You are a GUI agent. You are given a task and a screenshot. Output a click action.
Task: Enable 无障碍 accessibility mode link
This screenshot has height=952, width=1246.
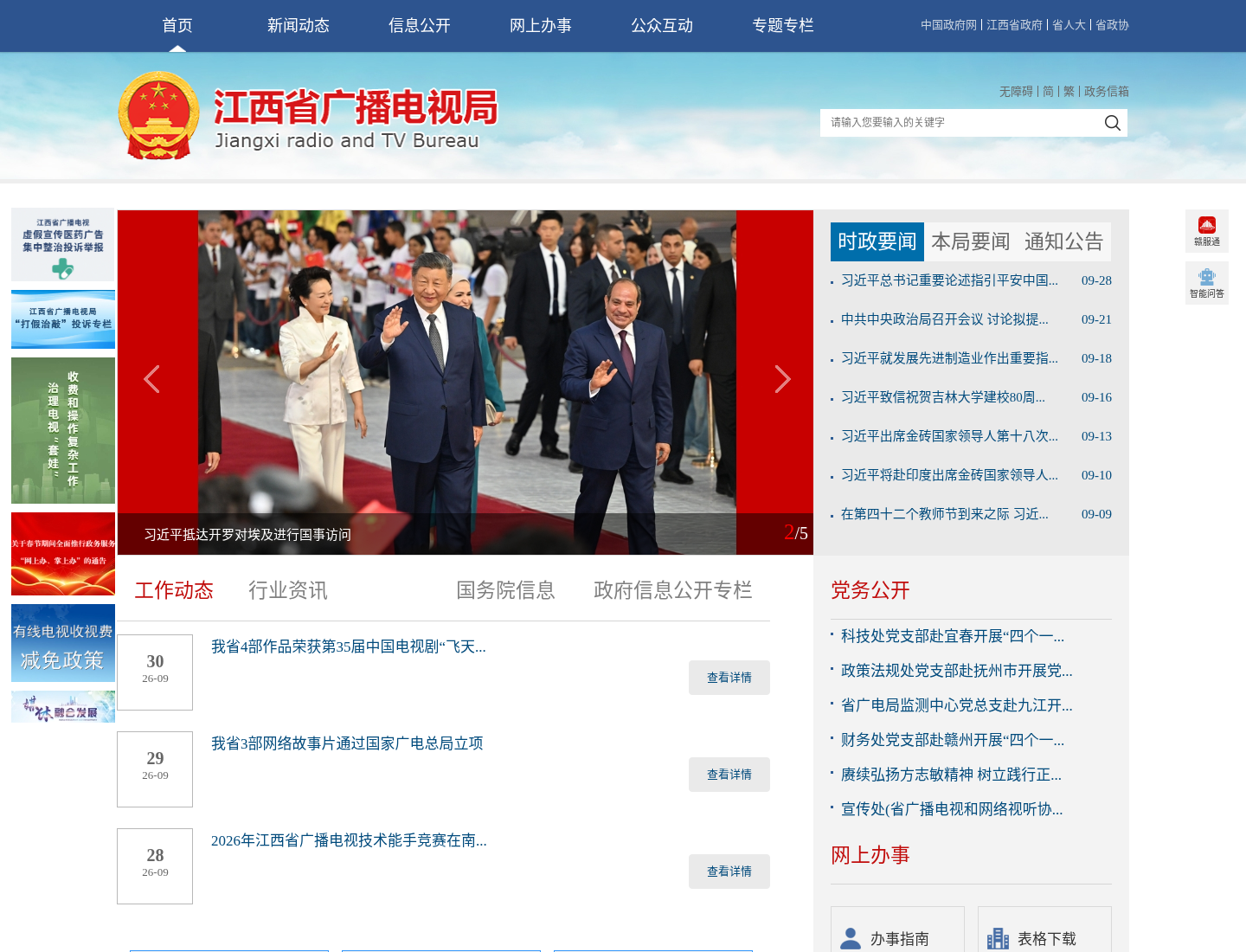coord(1016,91)
